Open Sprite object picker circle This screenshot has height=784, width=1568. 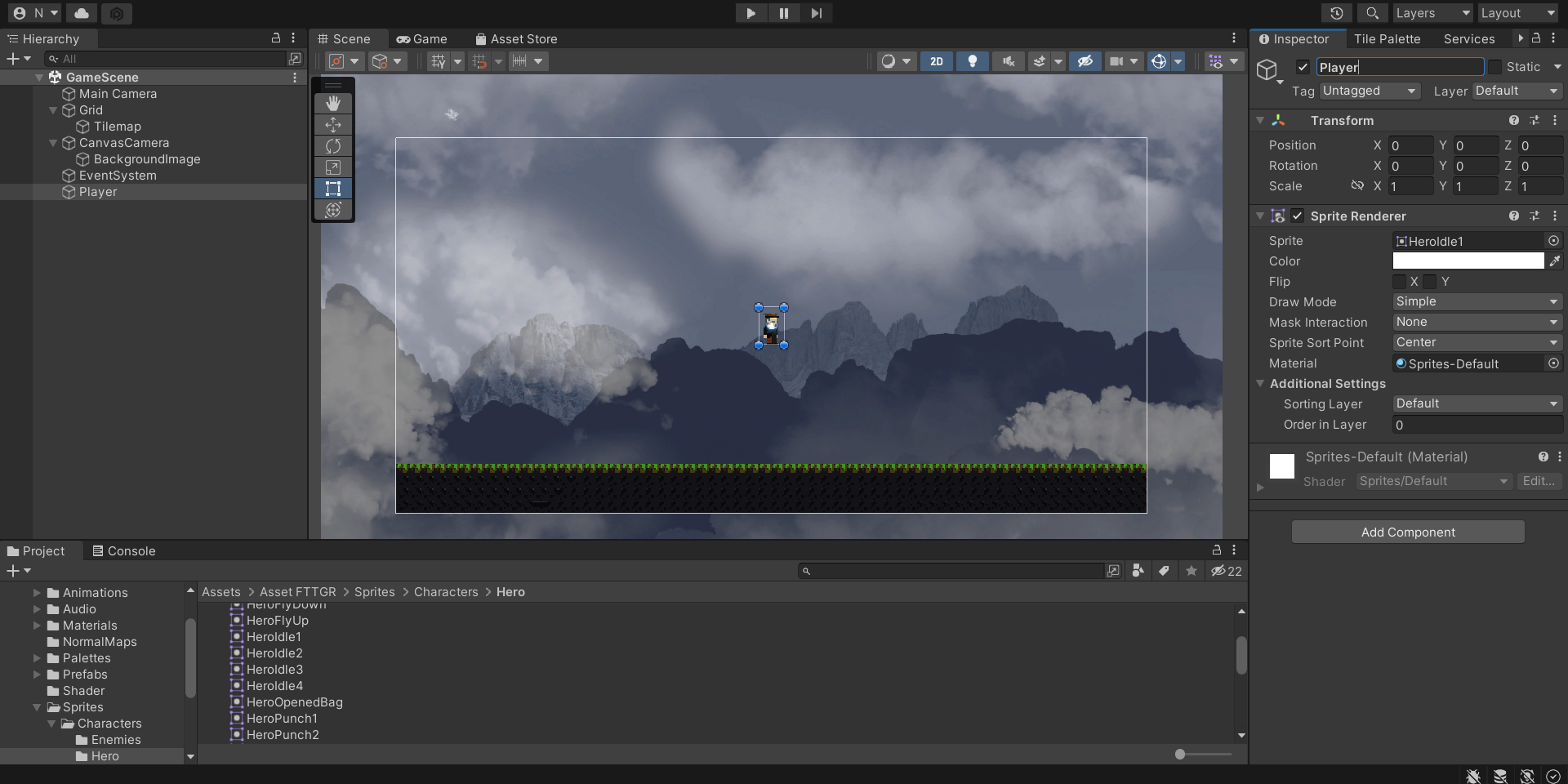pos(1554,241)
